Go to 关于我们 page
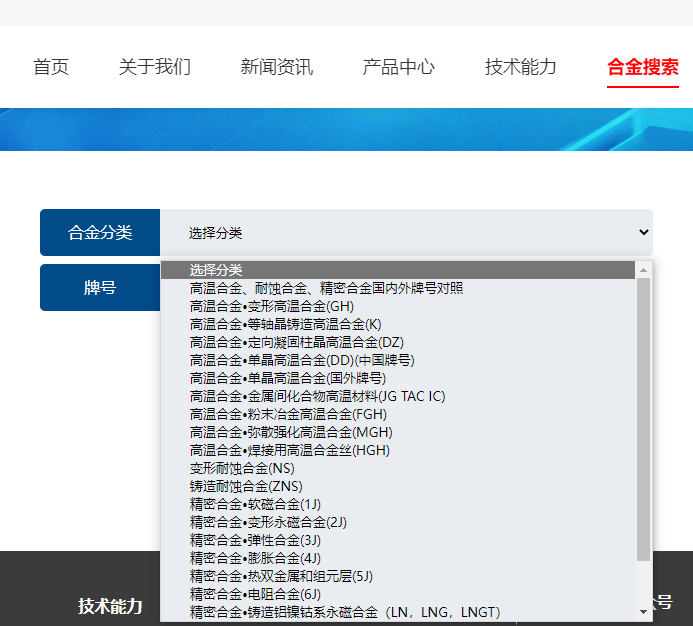 [154, 67]
